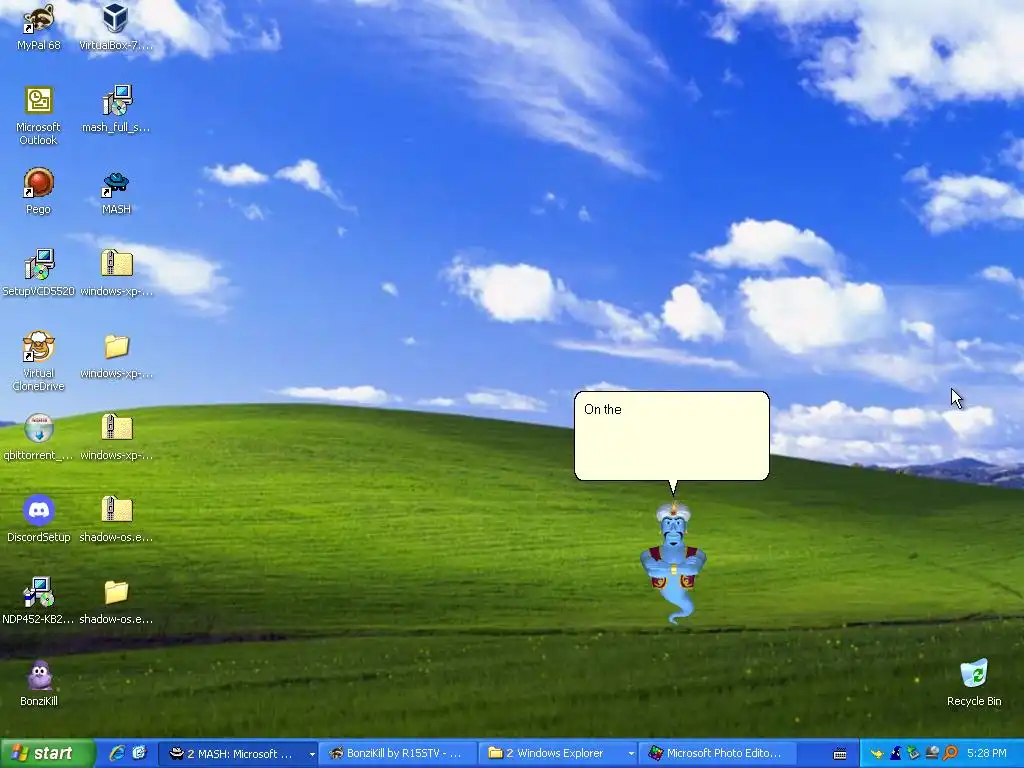Click the taskbar clock showing 5:28 PM
This screenshot has height=768, width=1024.
pos(986,753)
